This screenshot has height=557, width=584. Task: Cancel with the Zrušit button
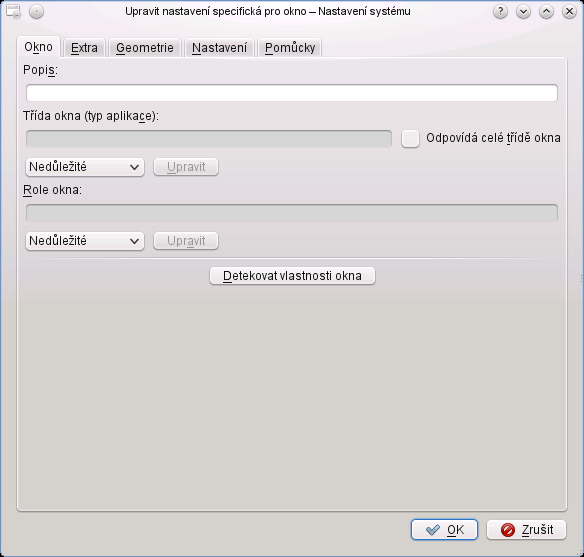pyautogui.click(x=526, y=529)
